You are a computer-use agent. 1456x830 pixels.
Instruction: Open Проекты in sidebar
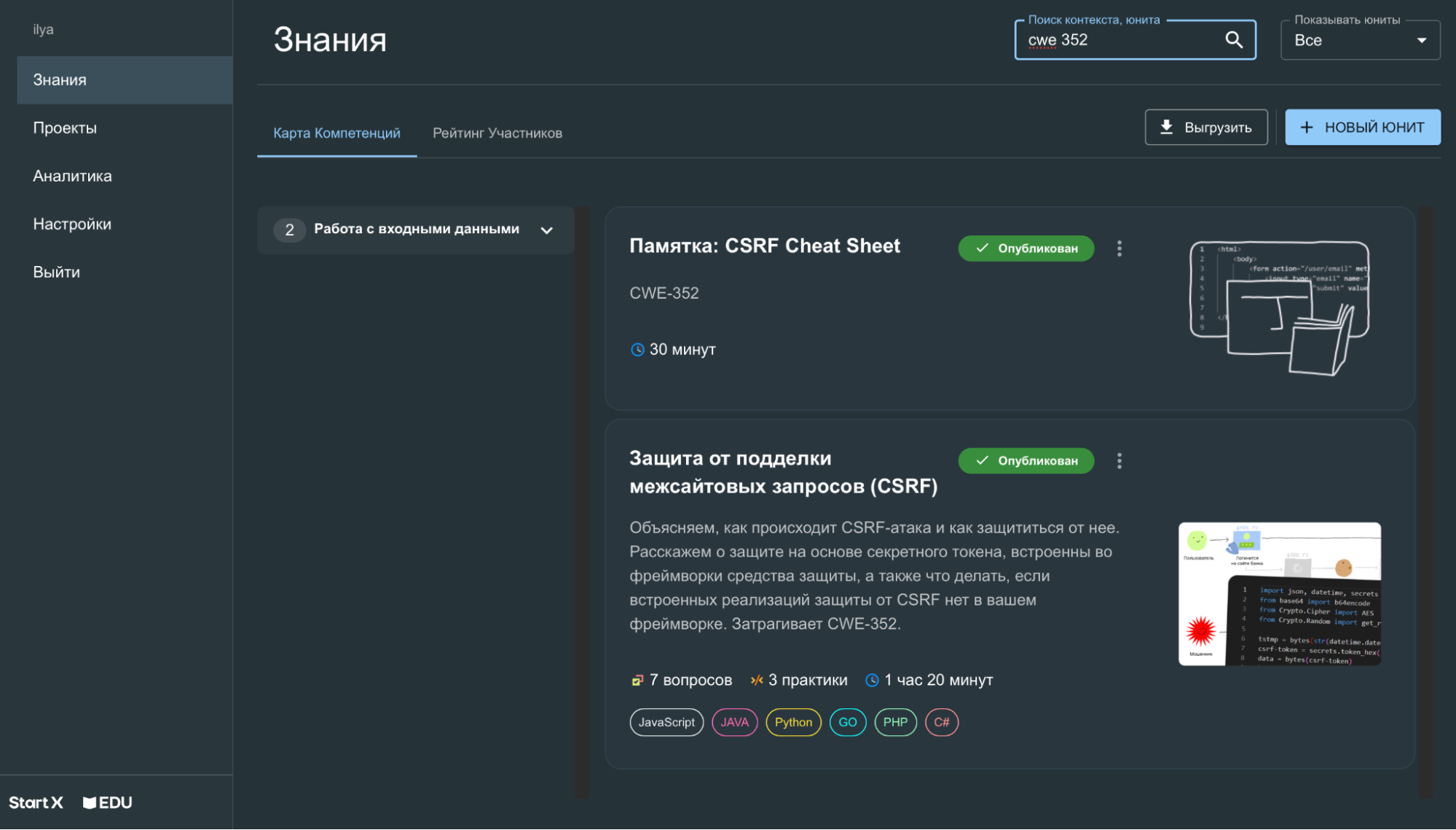pyautogui.click(x=65, y=128)
